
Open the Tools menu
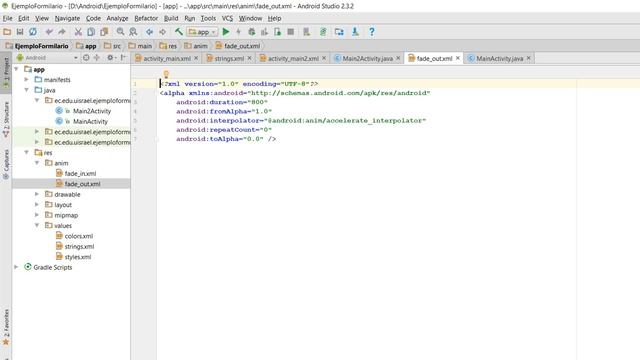(208, 18)
